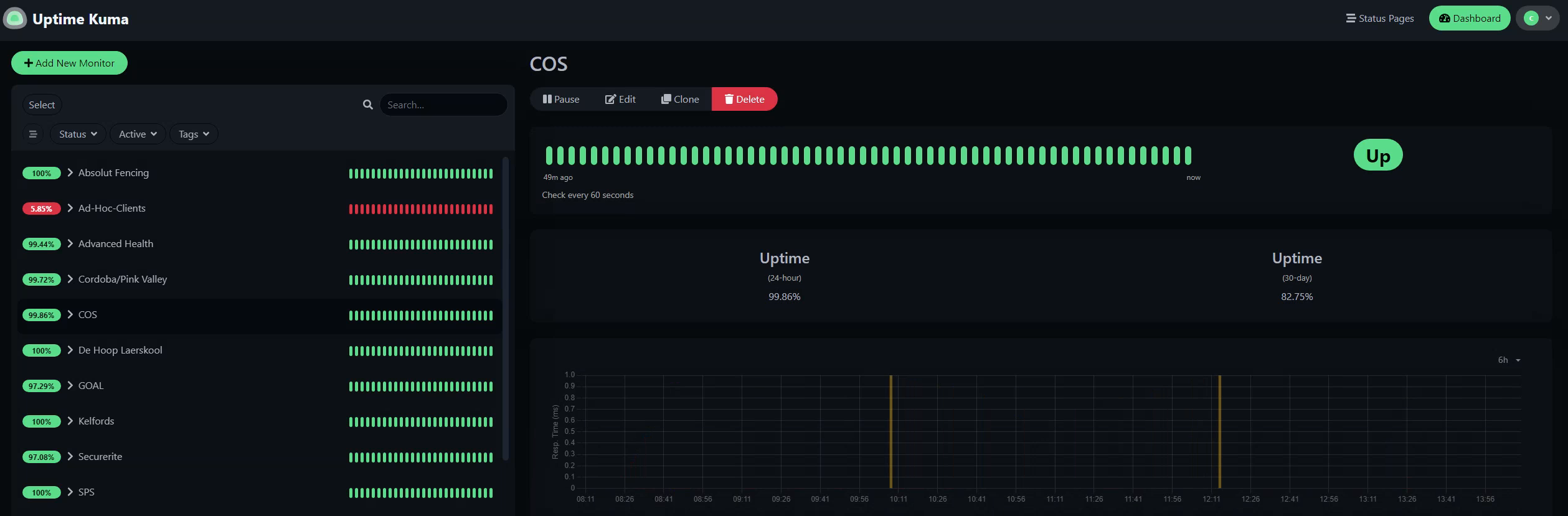Click the green user avatar icon

point(1531,19)
